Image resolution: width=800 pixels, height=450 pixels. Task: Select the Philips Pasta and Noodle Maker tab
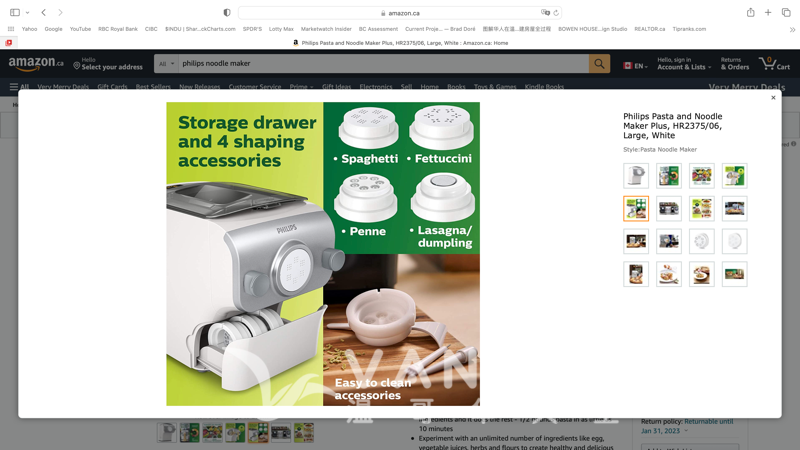401,43
